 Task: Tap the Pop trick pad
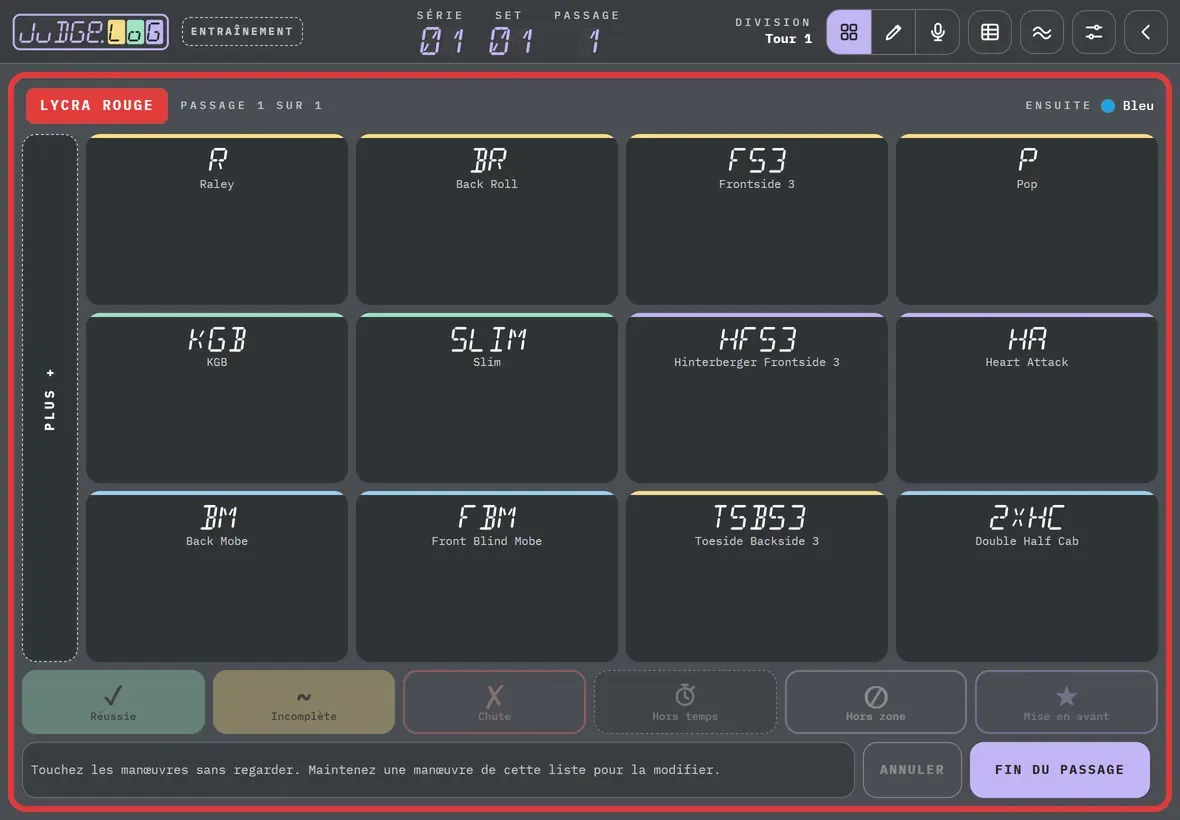[x=1026, y=220]
